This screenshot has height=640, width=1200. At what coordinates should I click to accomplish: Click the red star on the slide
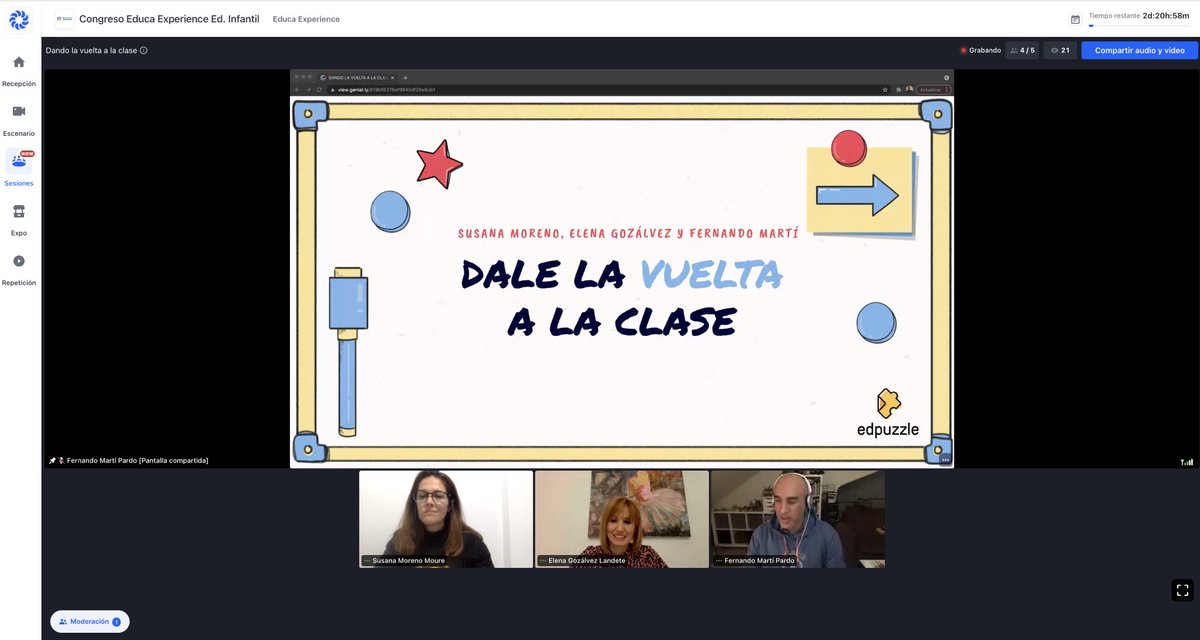440,164
